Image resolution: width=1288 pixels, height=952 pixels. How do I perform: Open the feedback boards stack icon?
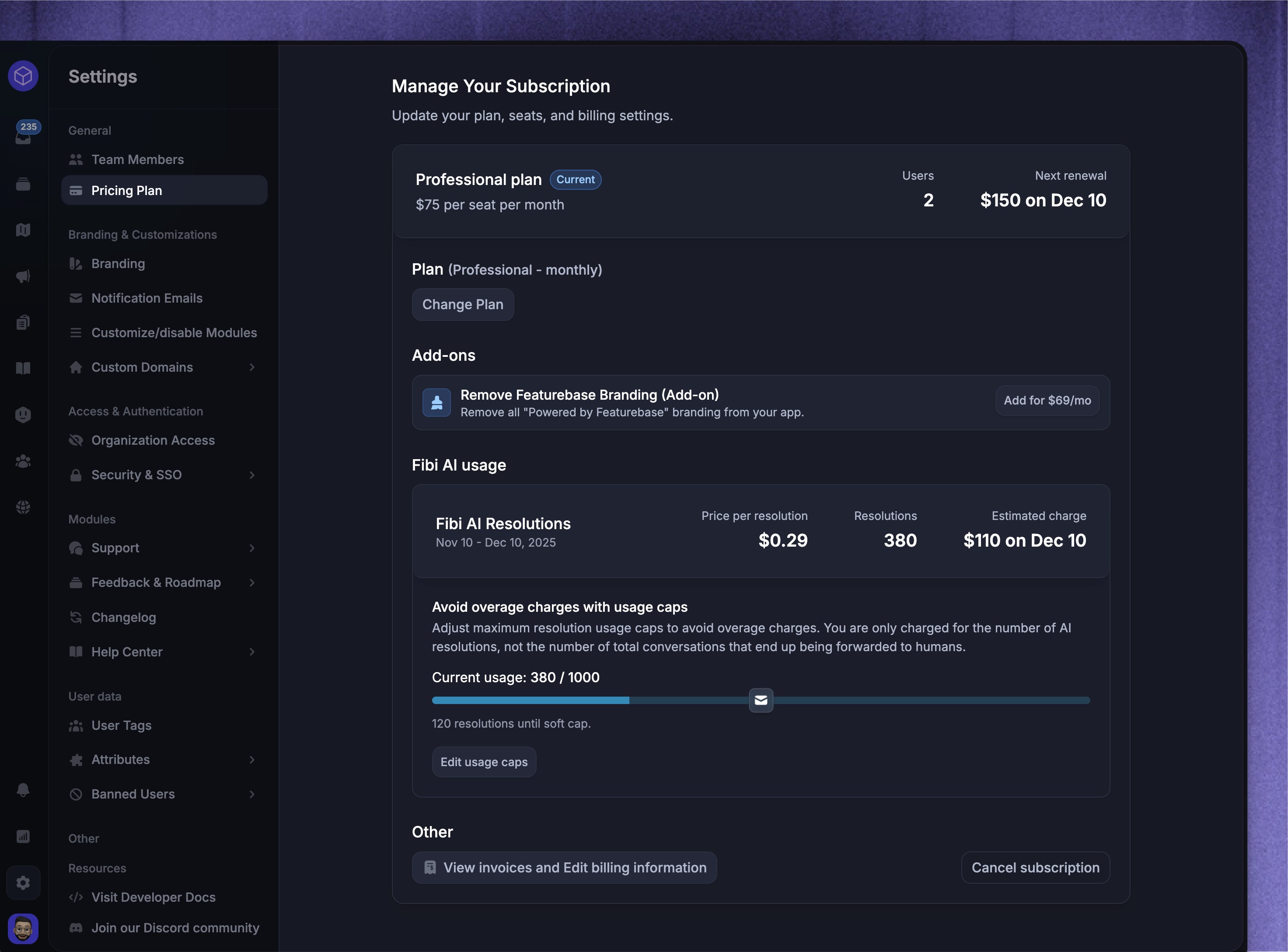tap(23, 184)
